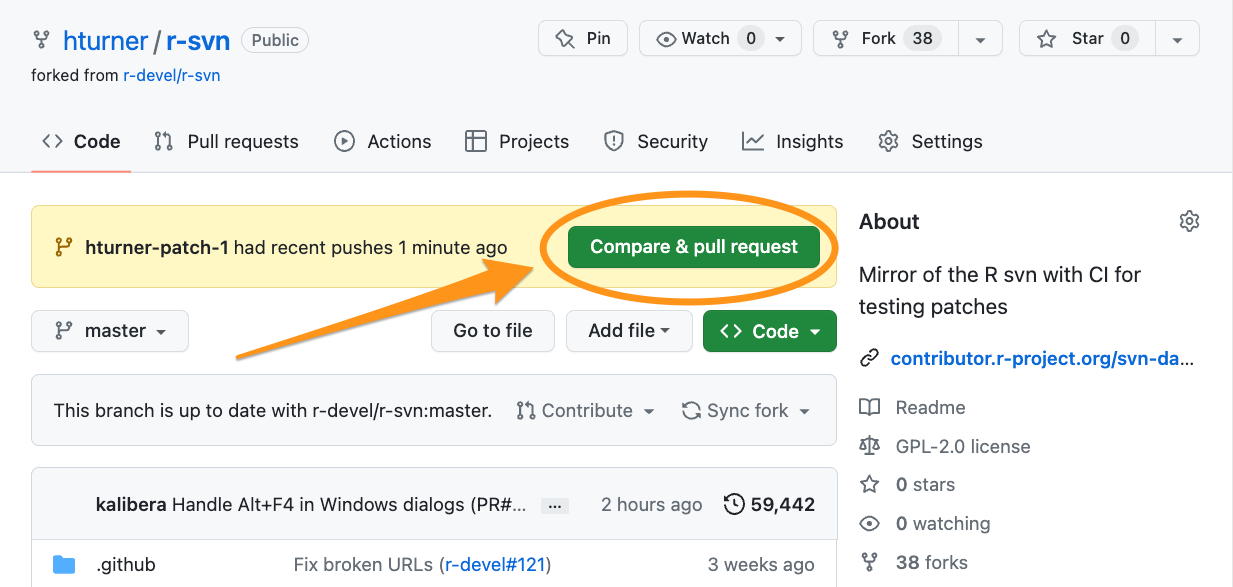Image resolution: width=1233 pixels, height=587 pixels.
Task: Pin the repository with the Pin button
Action: click(x=583, y=39)
